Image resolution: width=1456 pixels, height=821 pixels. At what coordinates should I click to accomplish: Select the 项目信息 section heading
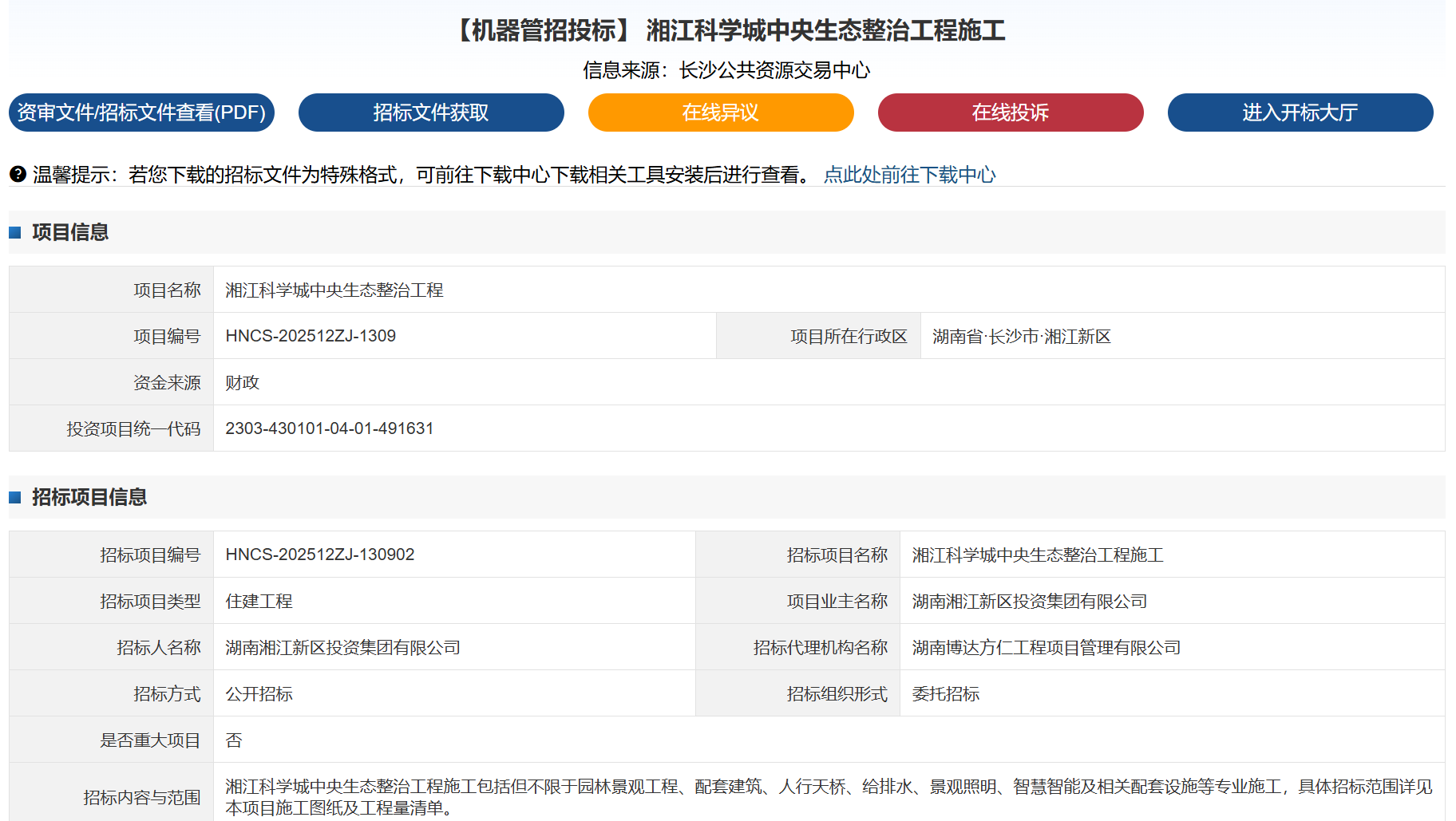coord(70,232)
